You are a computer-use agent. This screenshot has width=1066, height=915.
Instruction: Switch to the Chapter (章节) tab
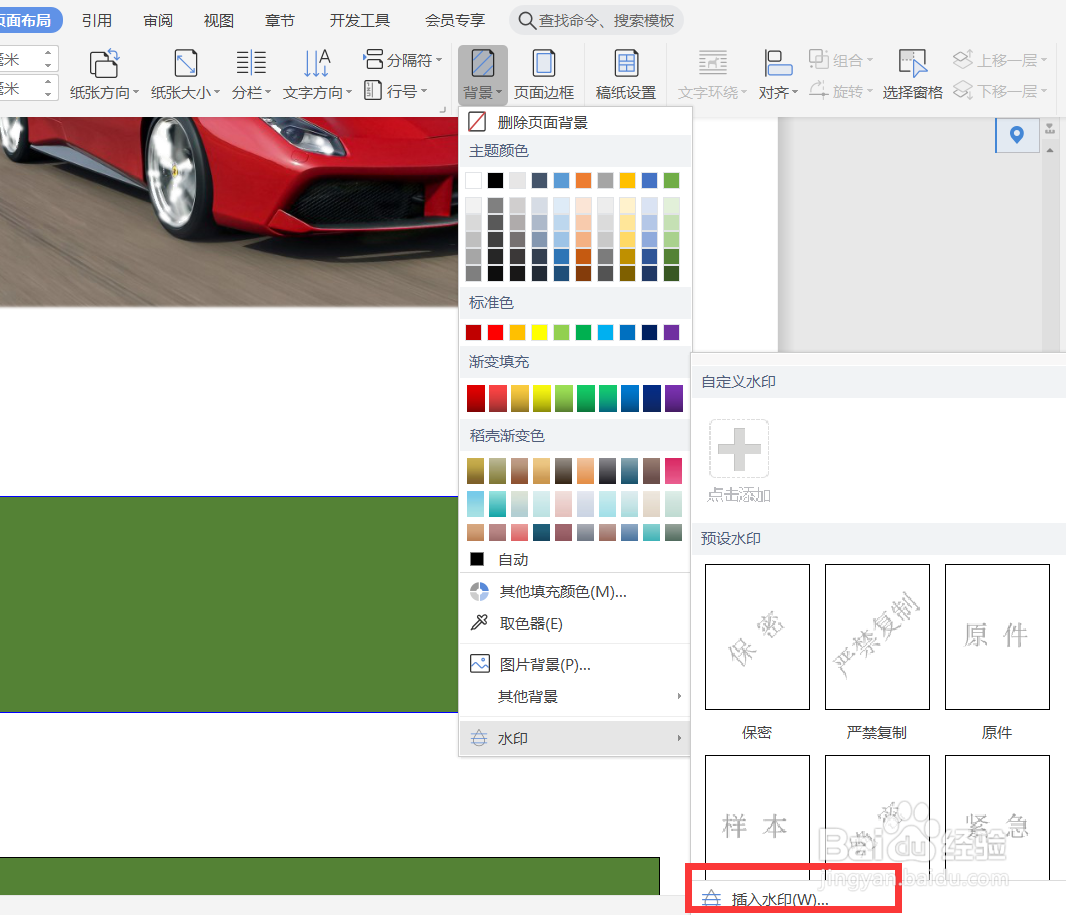pyautogui.click(x=279, y=20)
